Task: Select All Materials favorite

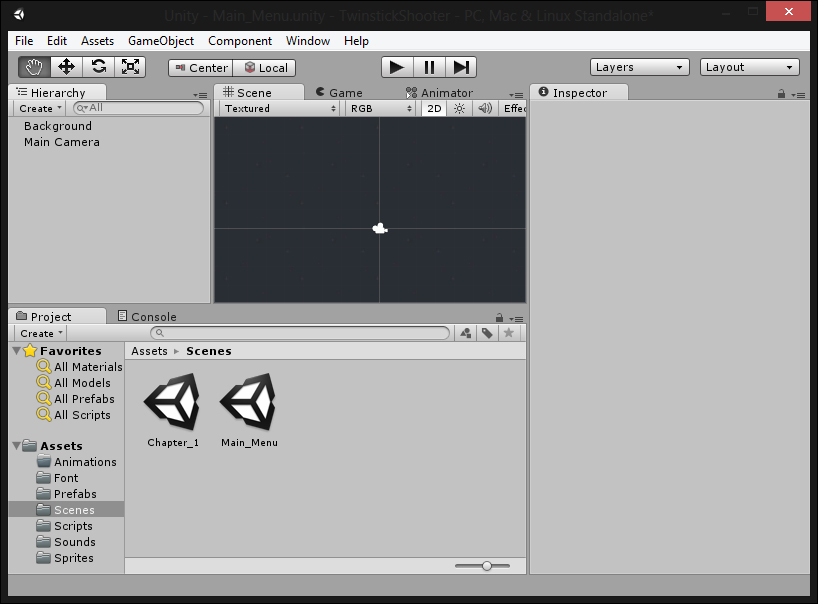Action: 79,367
